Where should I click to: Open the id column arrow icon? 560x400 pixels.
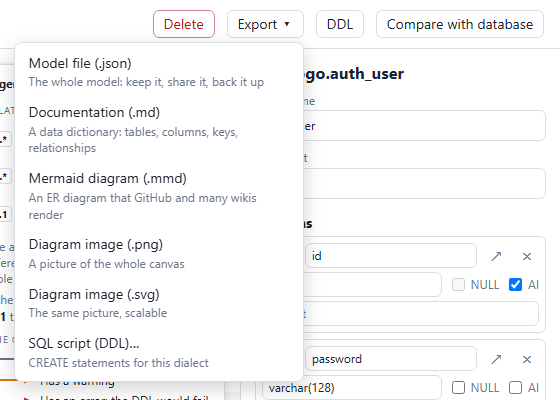click(x=496, y=256)
